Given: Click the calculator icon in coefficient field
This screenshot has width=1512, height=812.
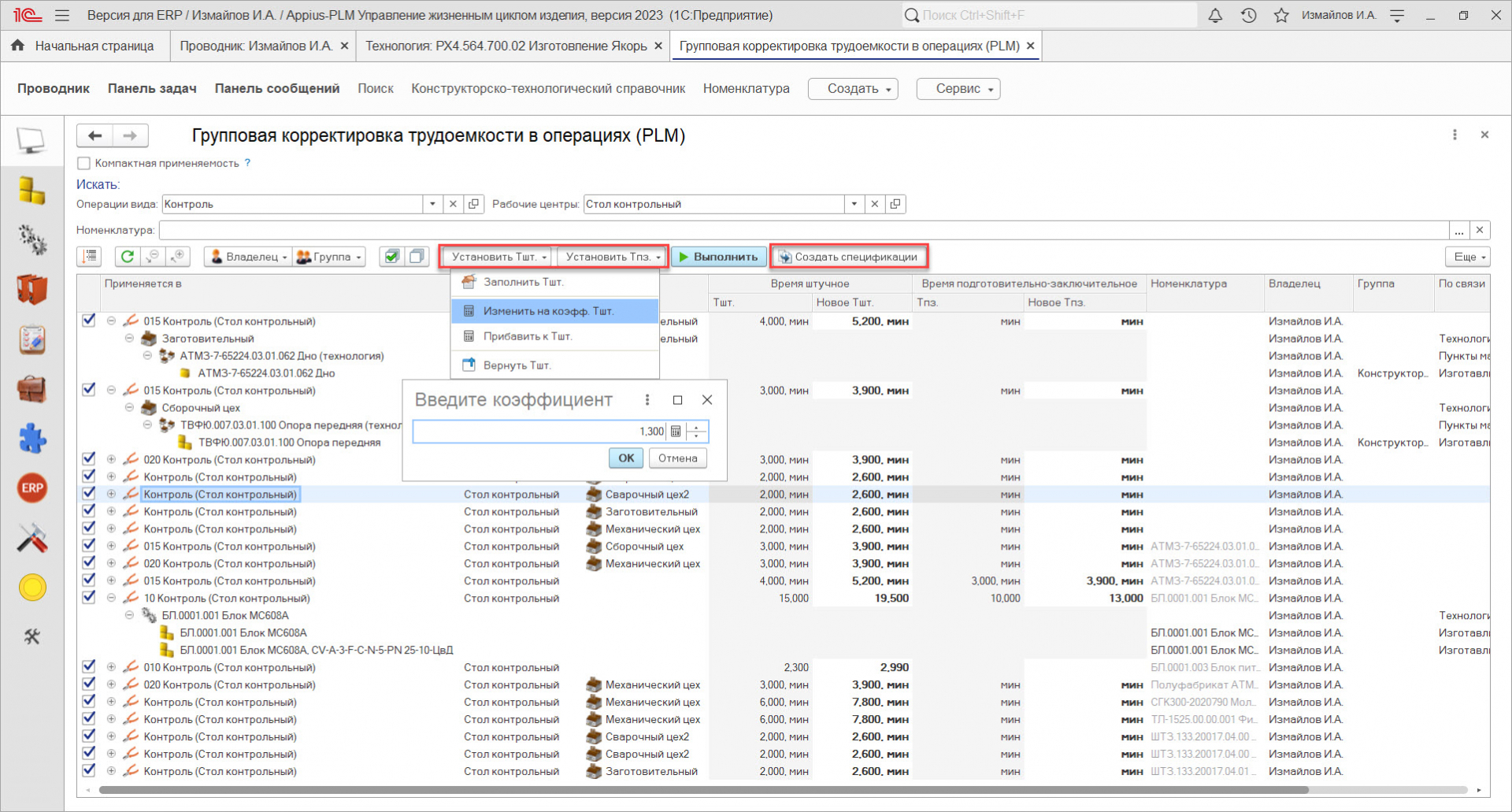Looking at the screenshot, I should 675,432.
